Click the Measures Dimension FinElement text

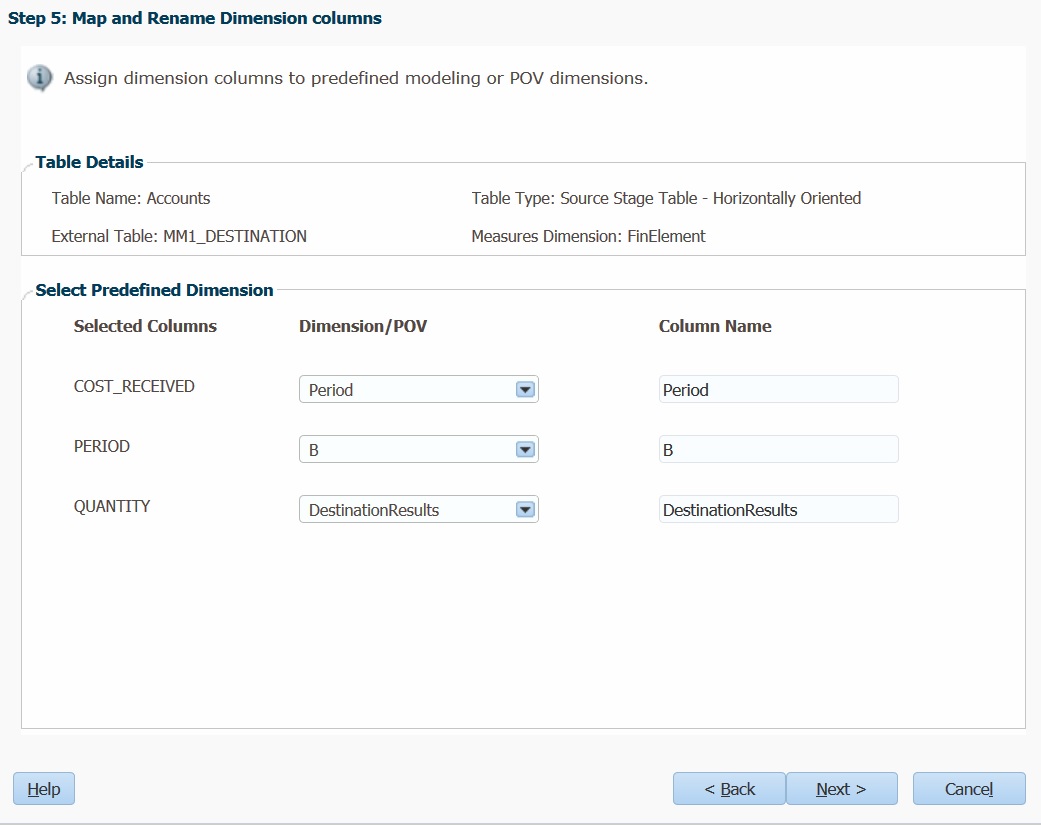click(588, 236)
